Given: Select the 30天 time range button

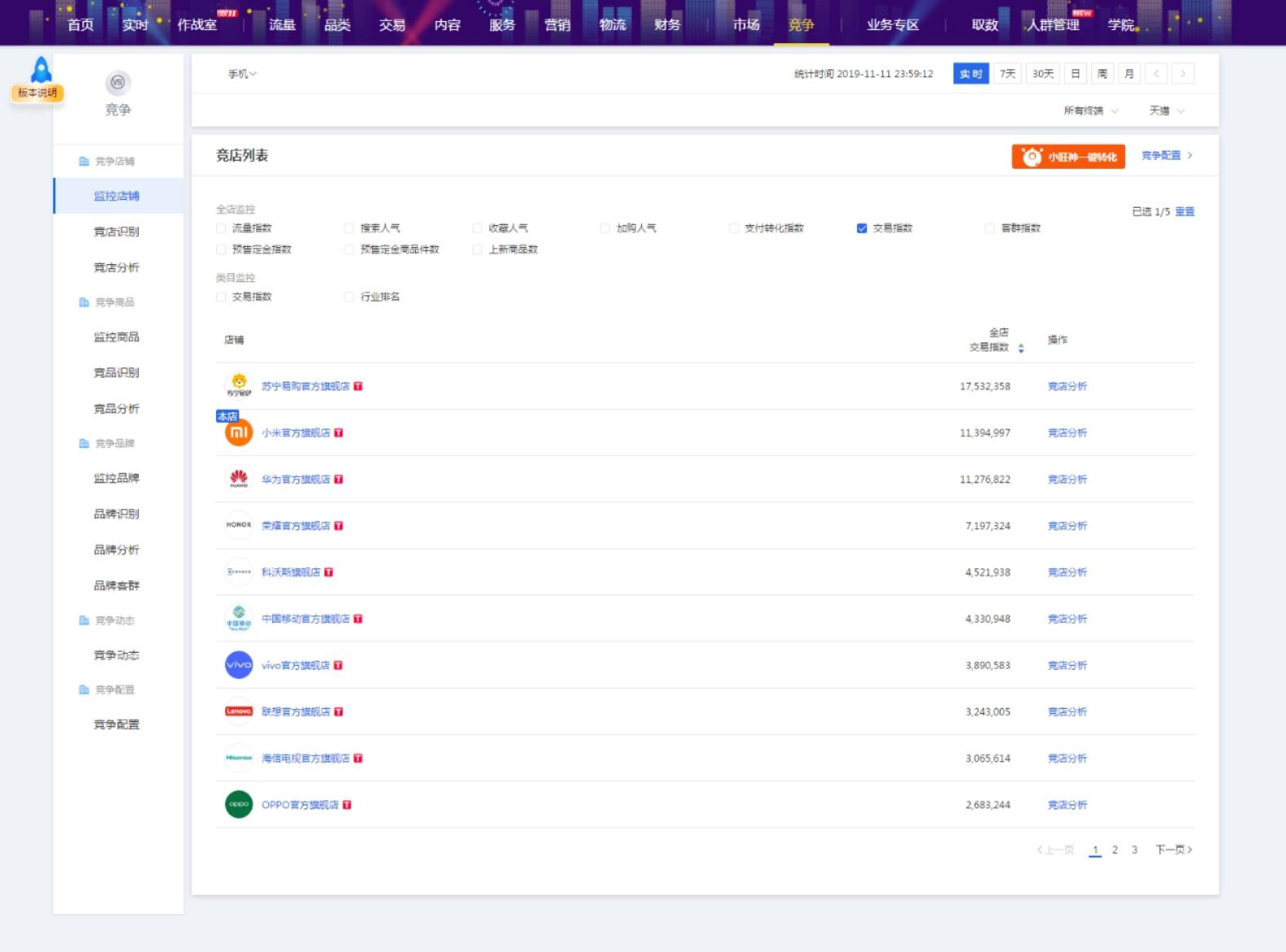Looking at the screenshot, I should (1043, 73).
